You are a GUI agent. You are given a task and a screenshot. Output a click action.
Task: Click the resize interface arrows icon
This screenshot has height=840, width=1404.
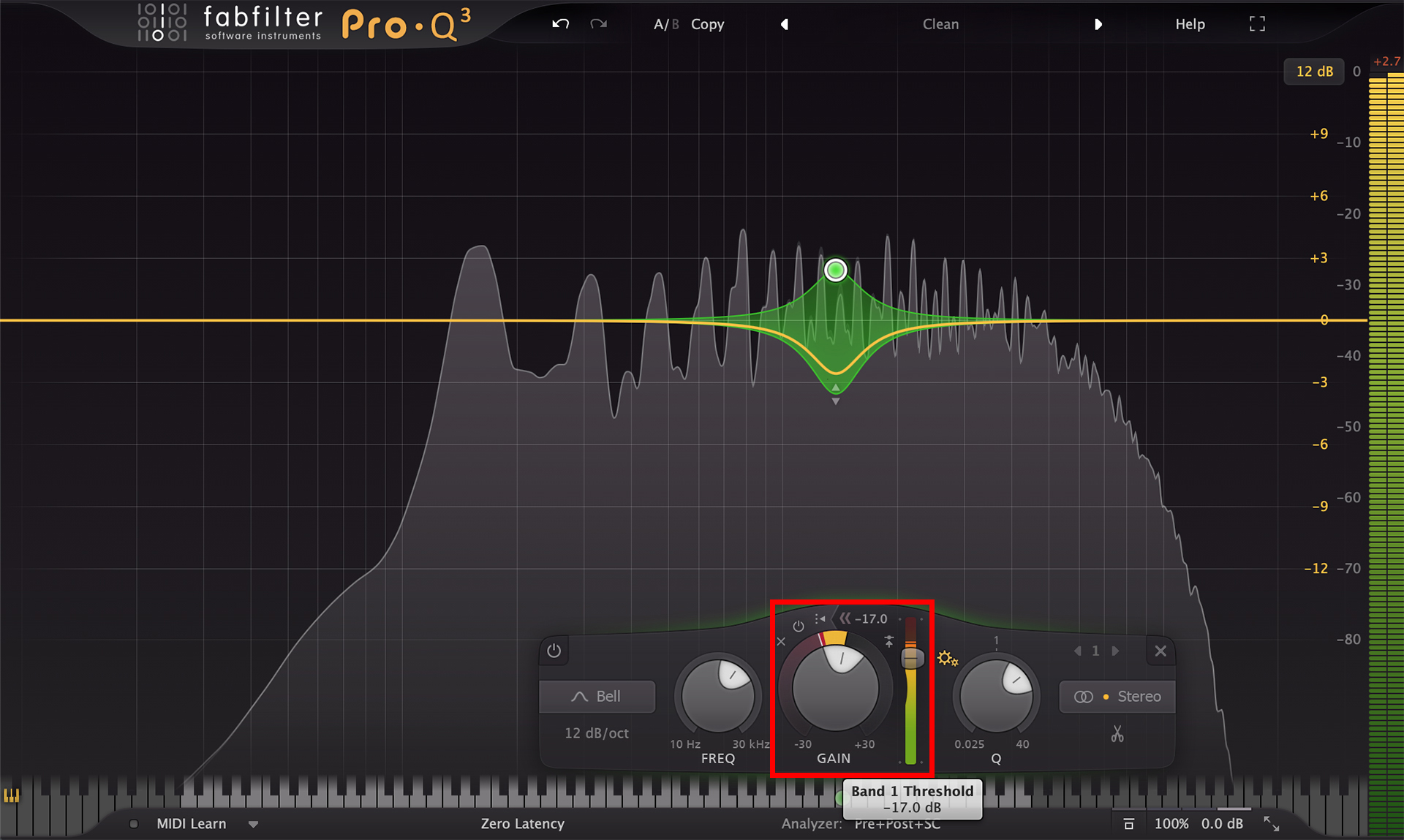click(x=1272, y=824)
